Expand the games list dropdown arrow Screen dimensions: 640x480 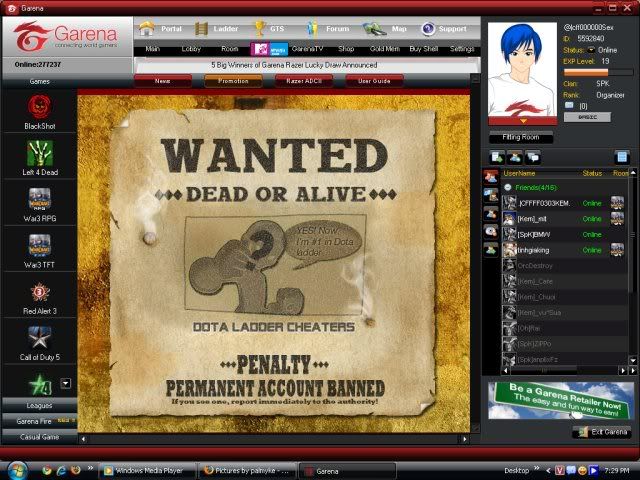(66, 383)
